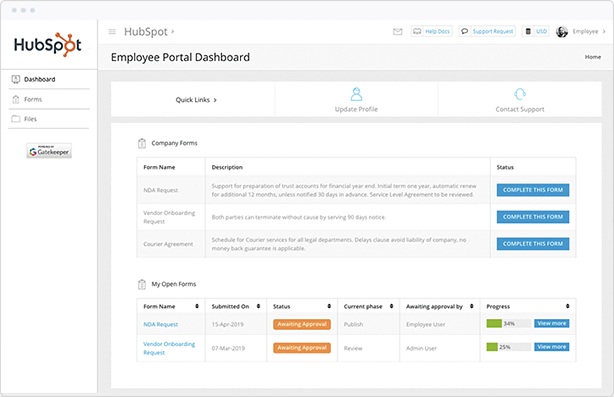This screenshot has width=614, height=397.
Task: Sort by Current phase column
Action: [392, 306]
